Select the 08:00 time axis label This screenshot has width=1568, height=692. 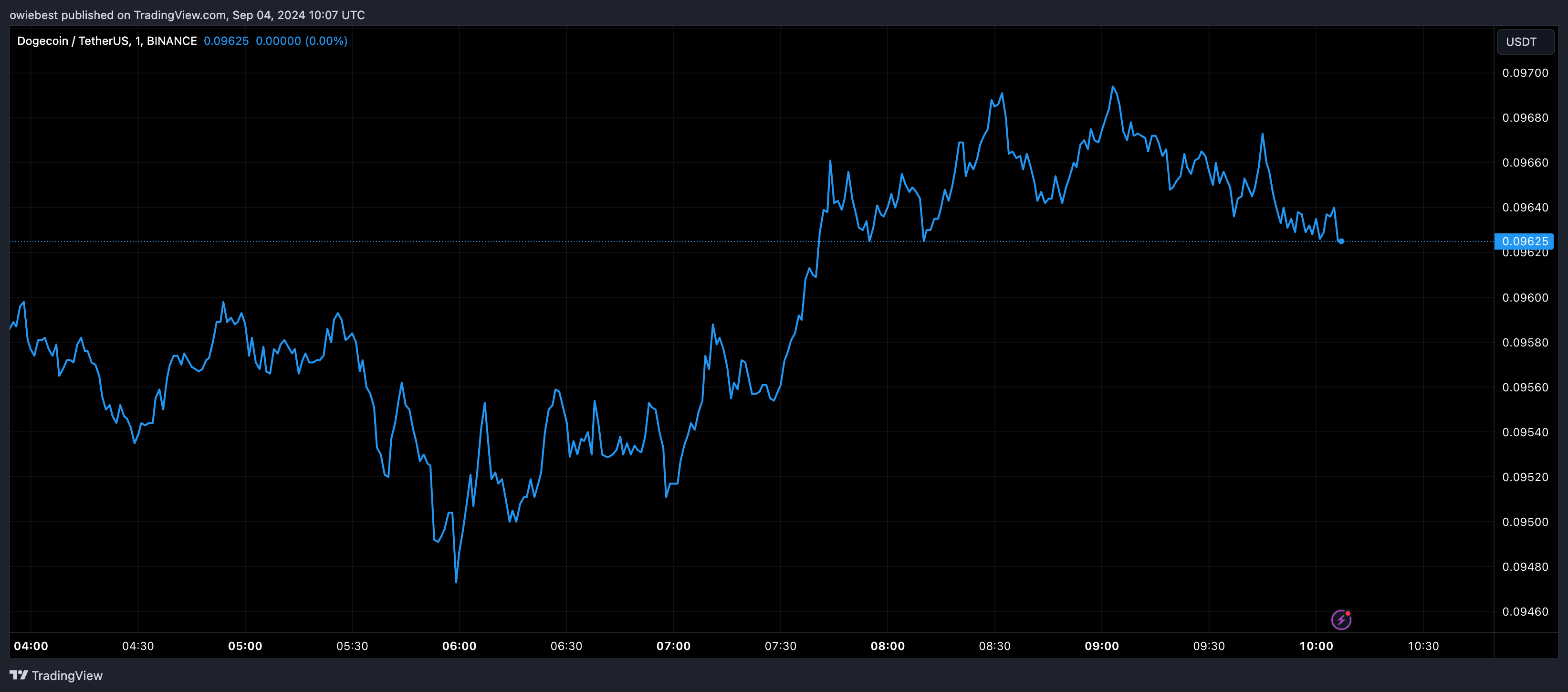click(x=888, y=646)
